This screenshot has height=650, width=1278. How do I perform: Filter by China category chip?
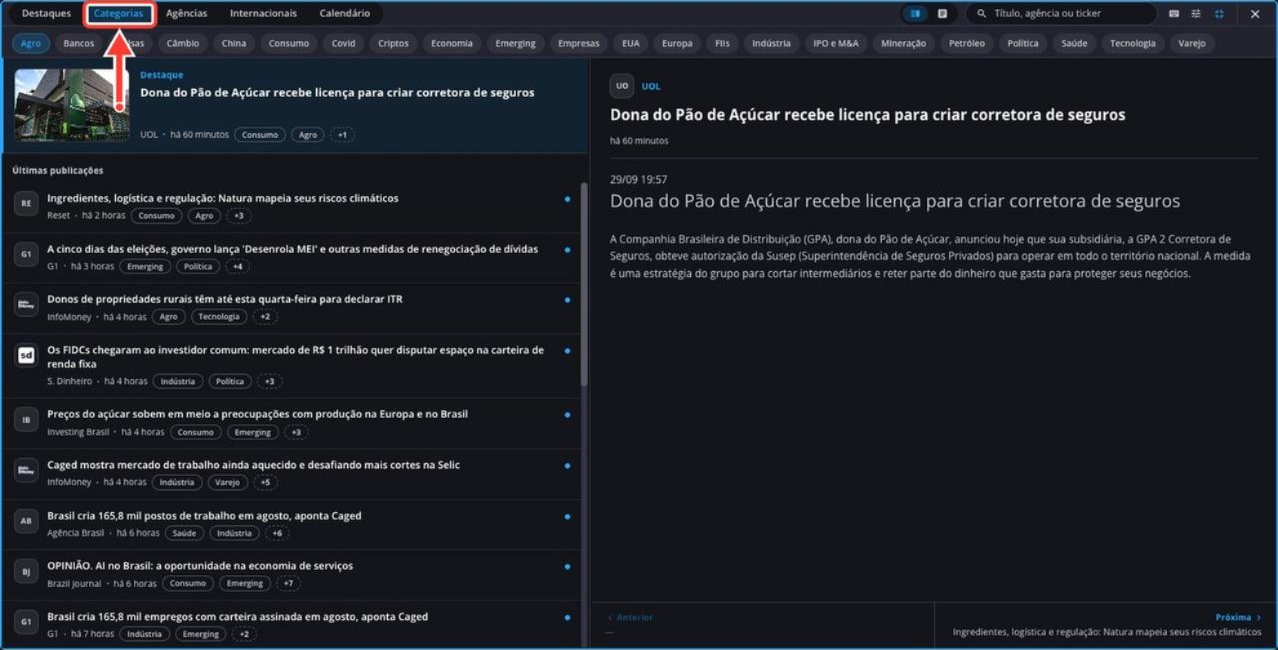tap(234, 43)
